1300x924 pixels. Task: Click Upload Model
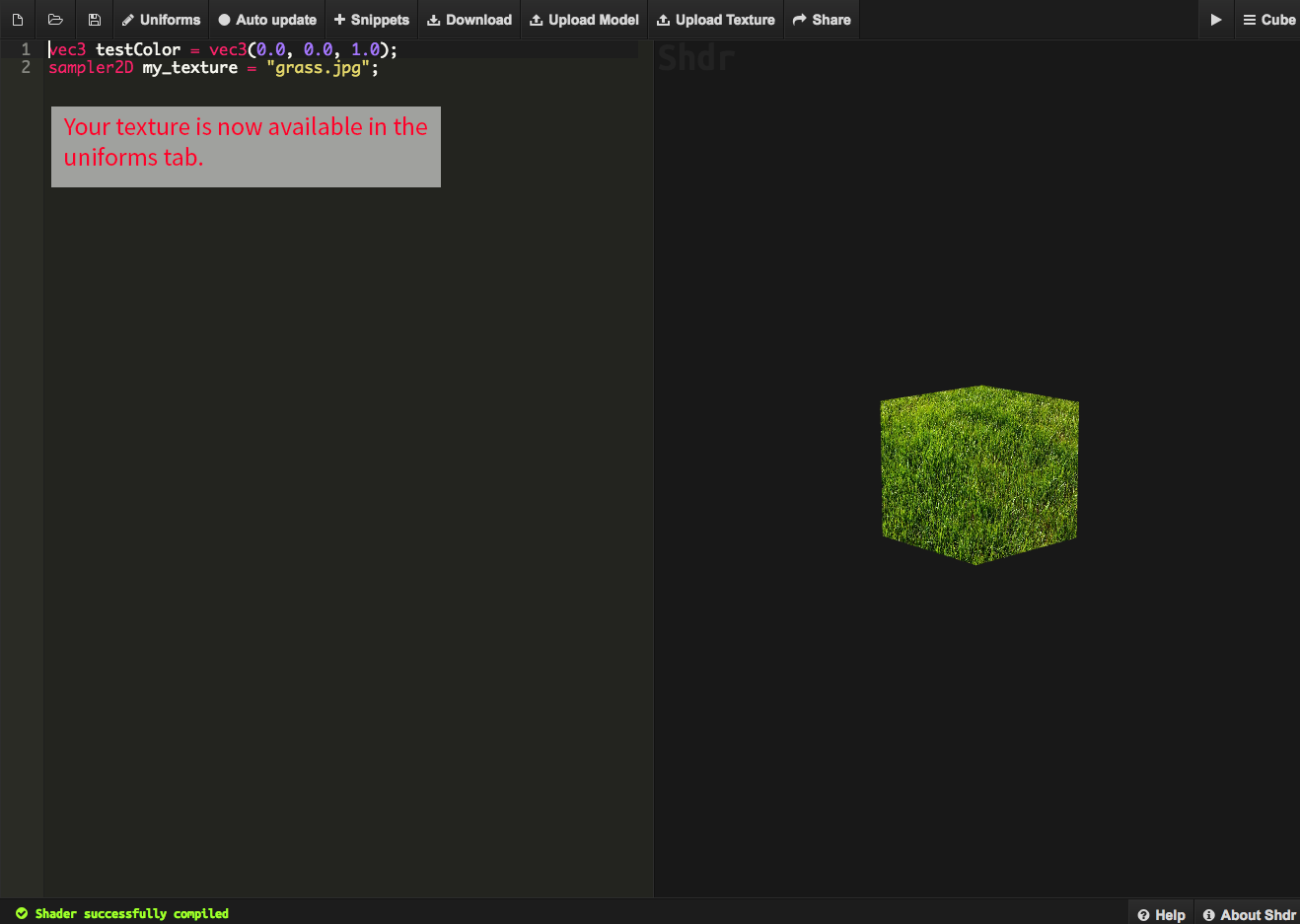584,20
